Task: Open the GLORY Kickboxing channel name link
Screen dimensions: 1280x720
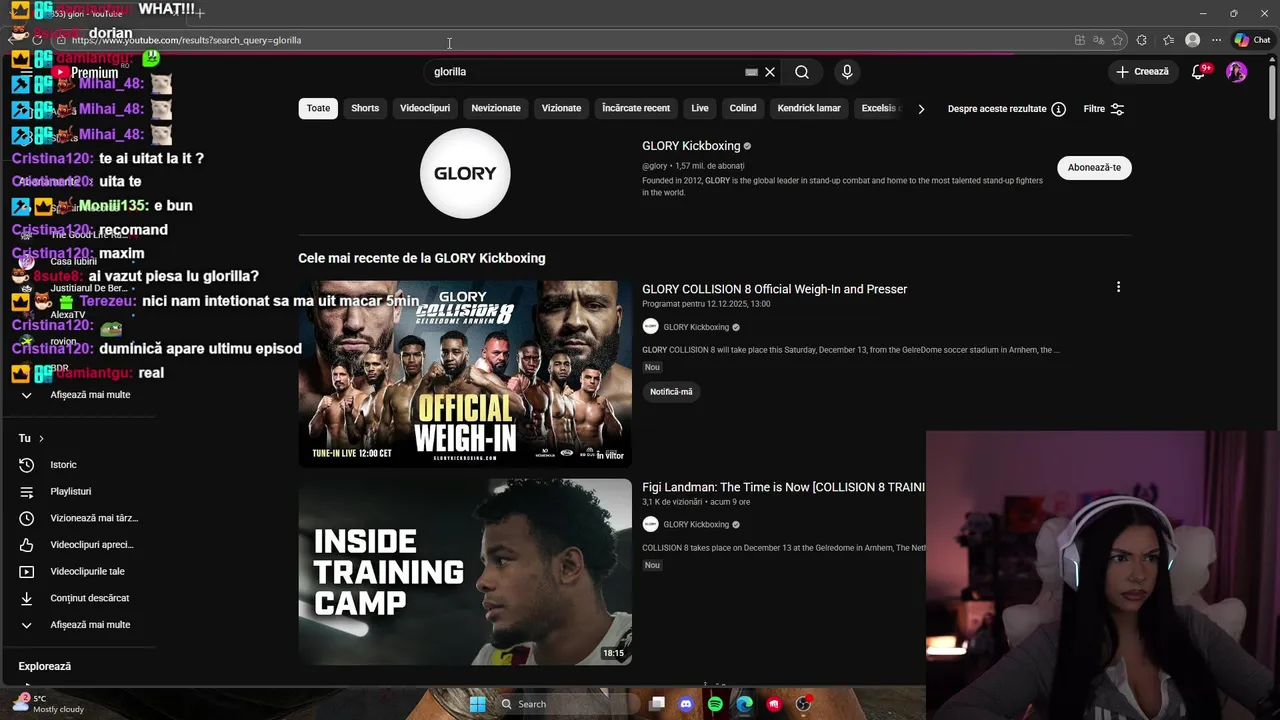Action: 691,146
